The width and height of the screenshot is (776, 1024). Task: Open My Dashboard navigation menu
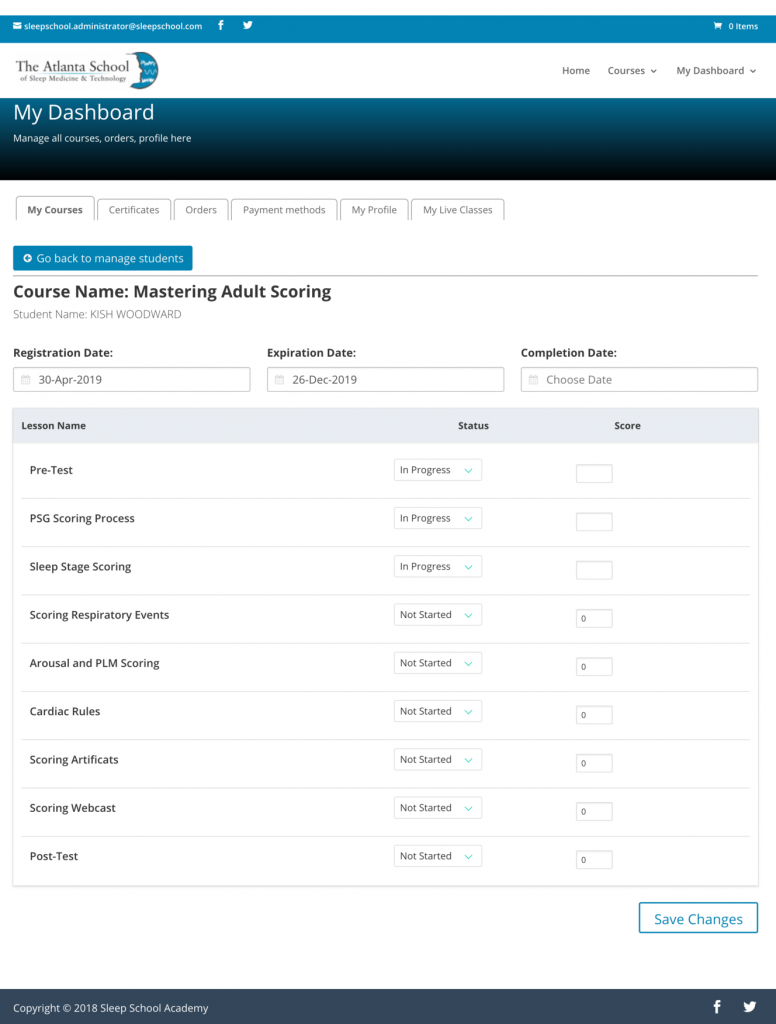click(715, 71)
